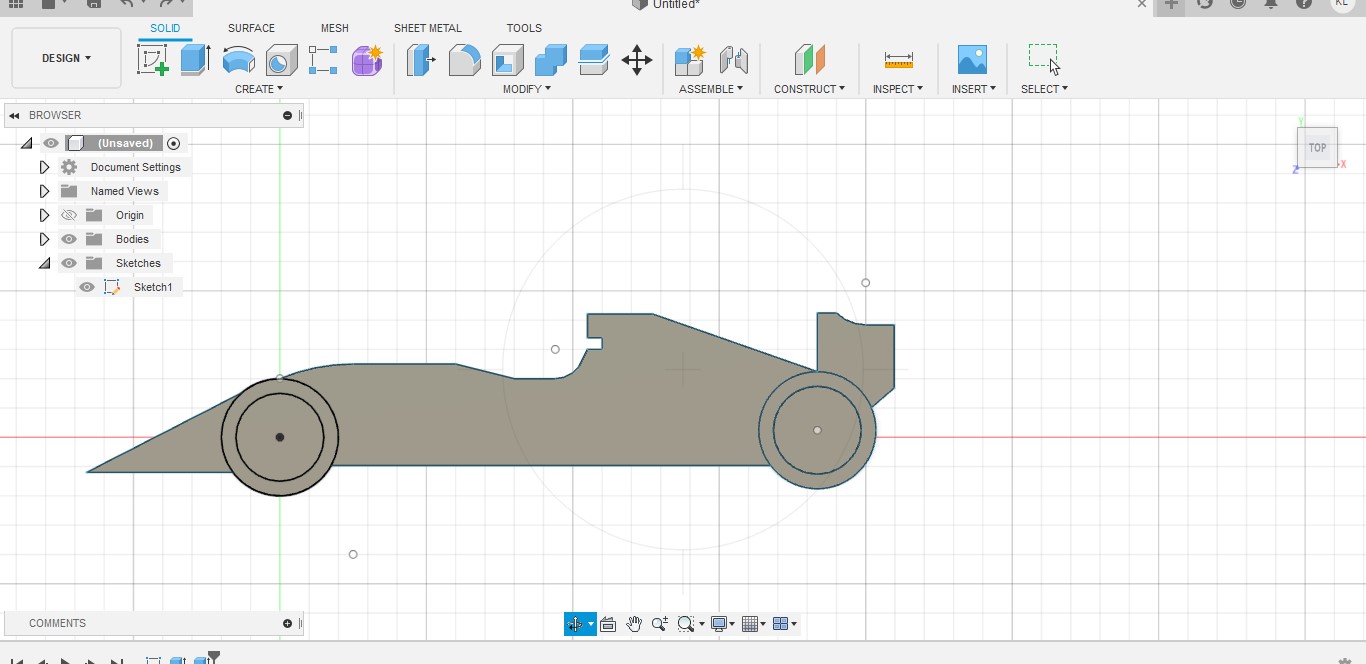
Task: Click the Rectangular Pattern icon
Action: [x=323, y=60]
